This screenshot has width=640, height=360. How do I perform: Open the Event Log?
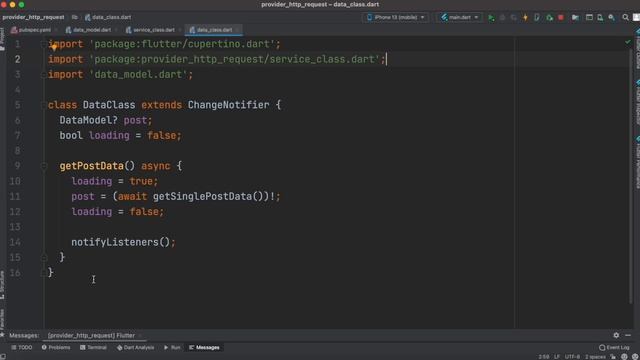[x=614, y=347]
